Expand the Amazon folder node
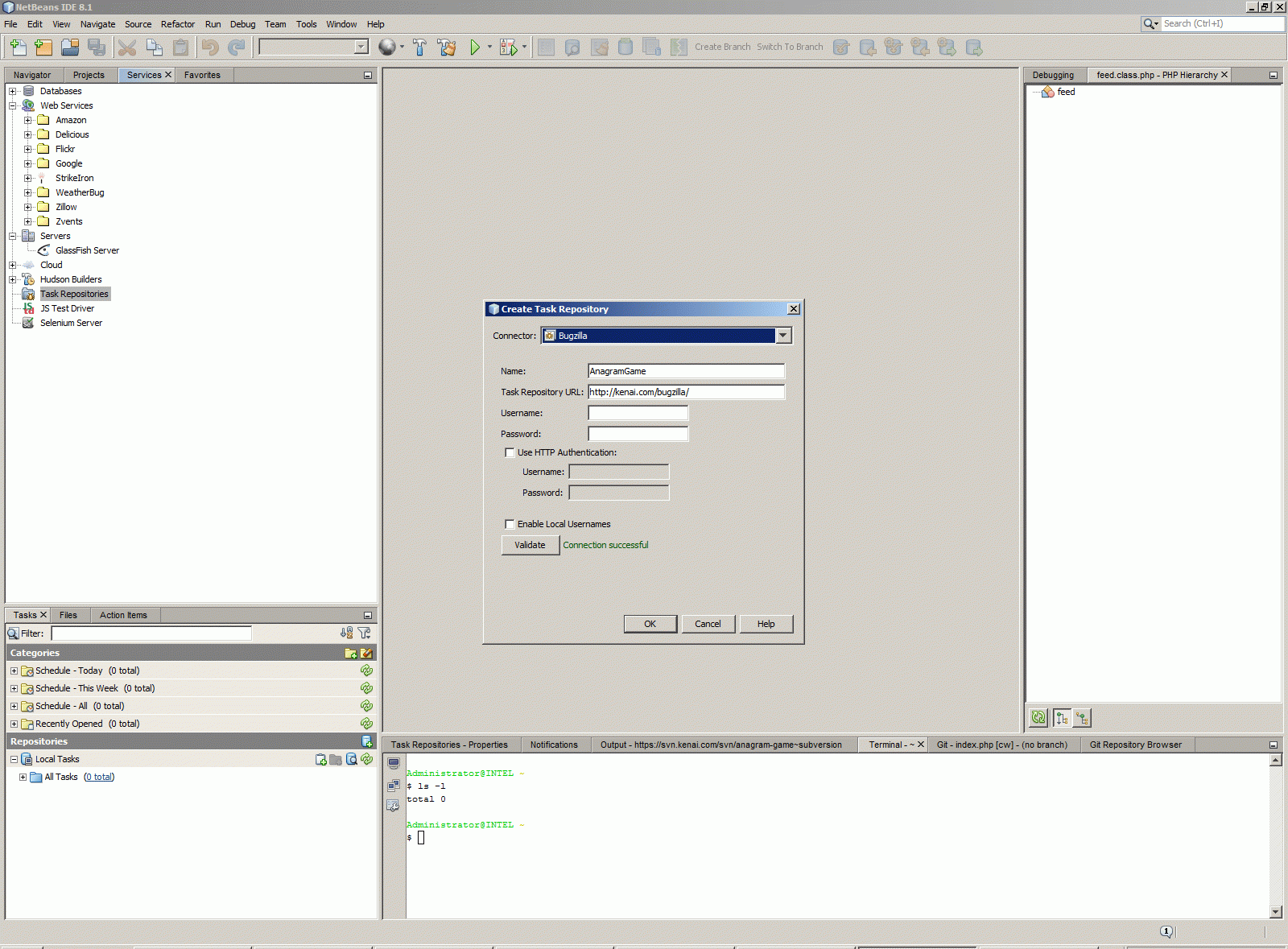 coord(28,120)
